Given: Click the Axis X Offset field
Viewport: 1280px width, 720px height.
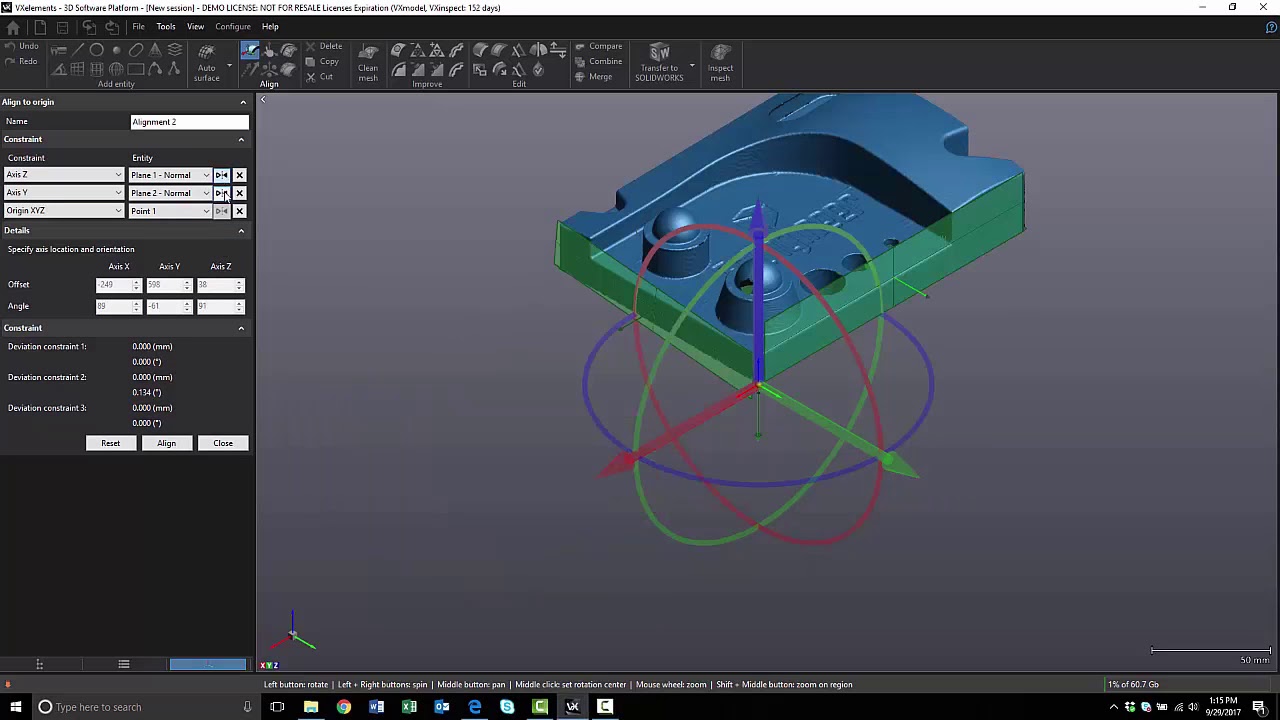Looking at the screenshot, I should pos(118,285).
